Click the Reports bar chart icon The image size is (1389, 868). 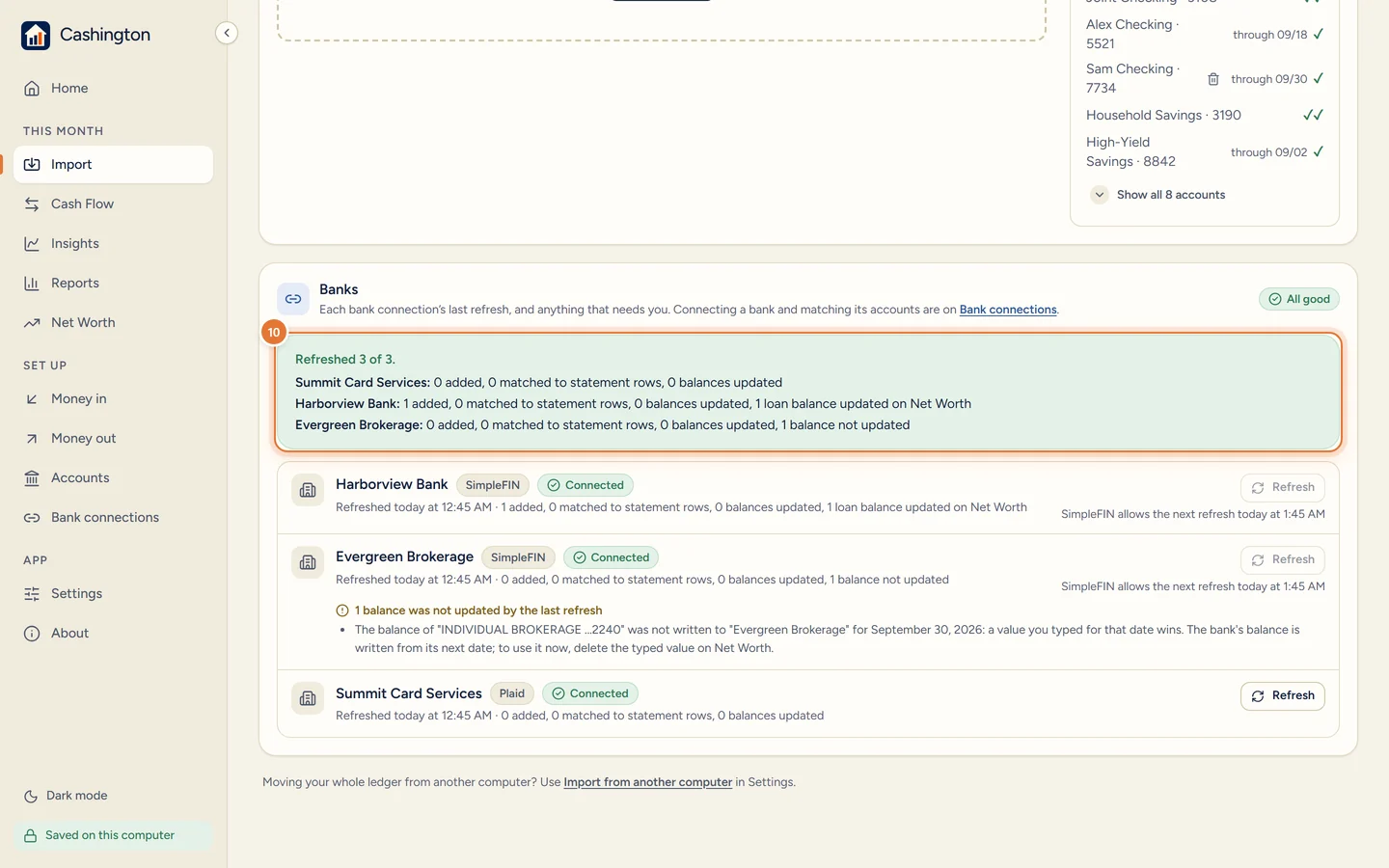32,283
